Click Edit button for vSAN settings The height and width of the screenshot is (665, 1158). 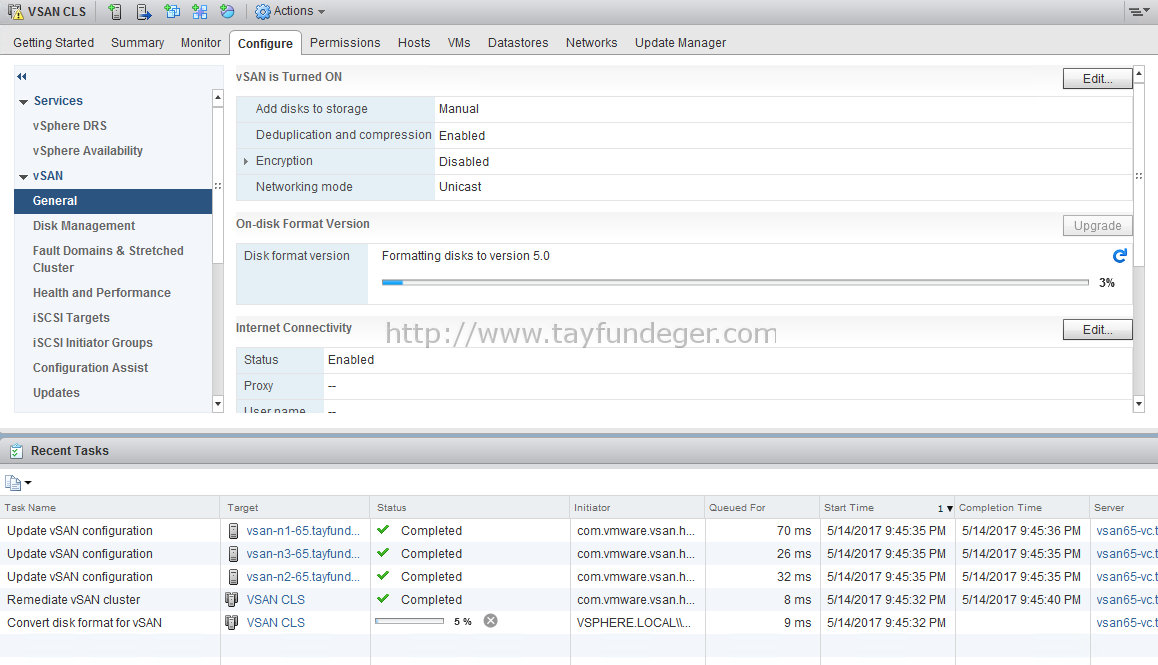[x=1097, y=78]
